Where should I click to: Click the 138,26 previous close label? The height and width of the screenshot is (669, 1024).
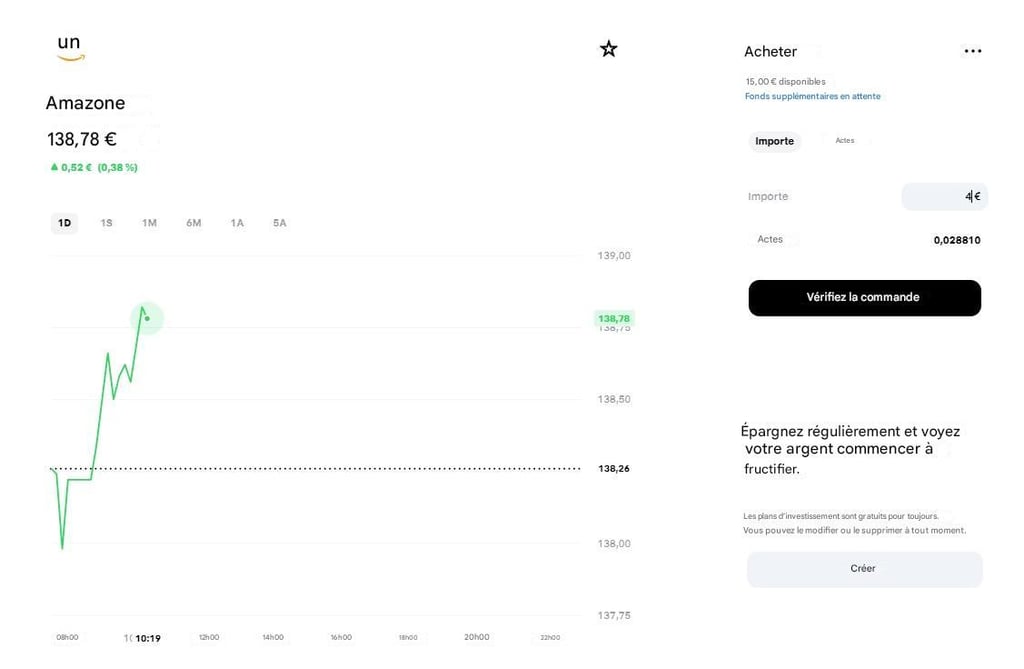pyautogui.click(x=612, y=467)
